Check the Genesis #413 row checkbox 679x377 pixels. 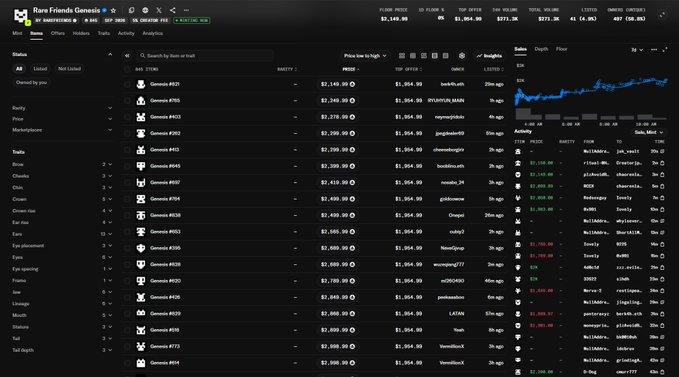pyautogui.click(x=127, y=150)
